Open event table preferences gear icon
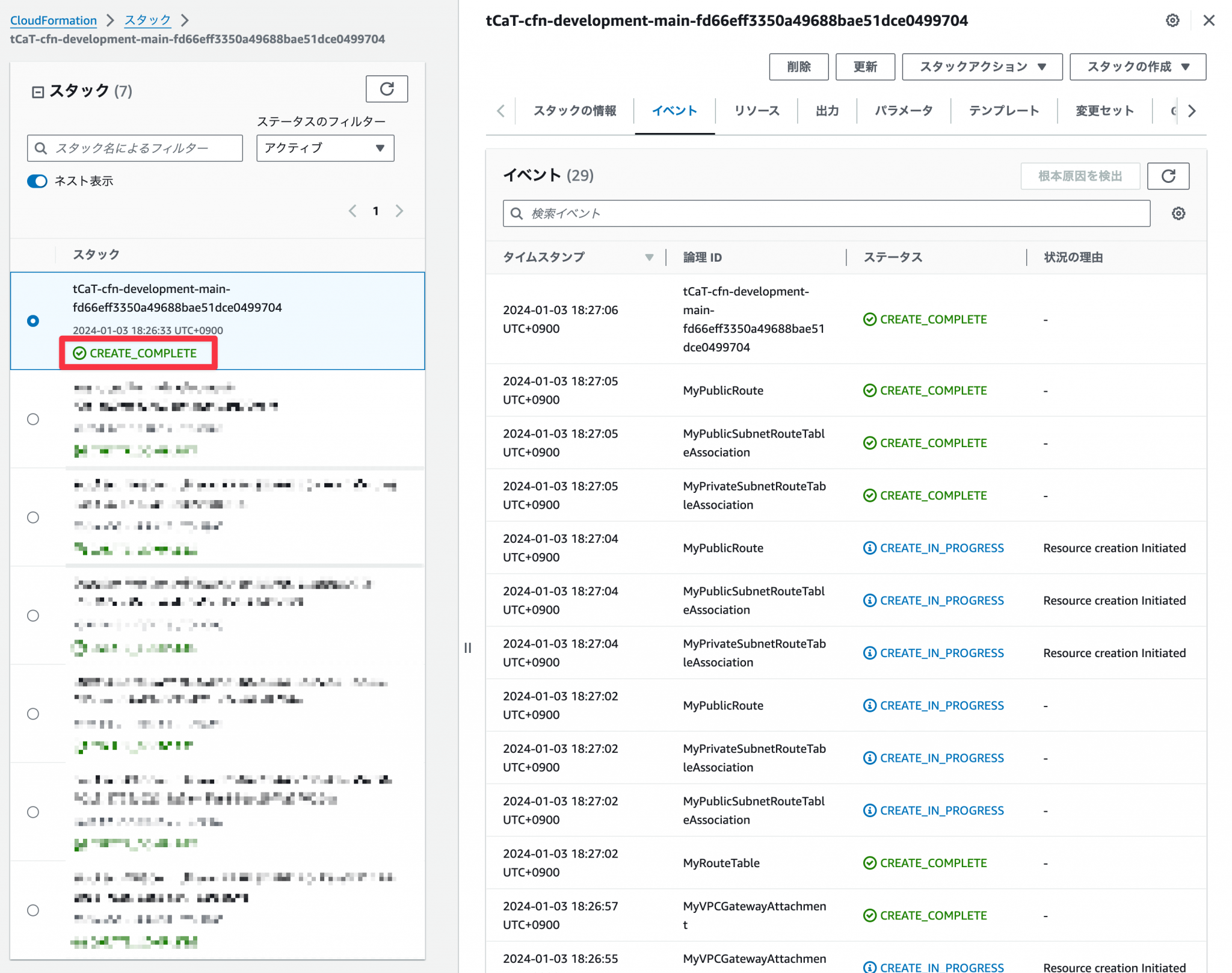 click(x=1178, y=213)
